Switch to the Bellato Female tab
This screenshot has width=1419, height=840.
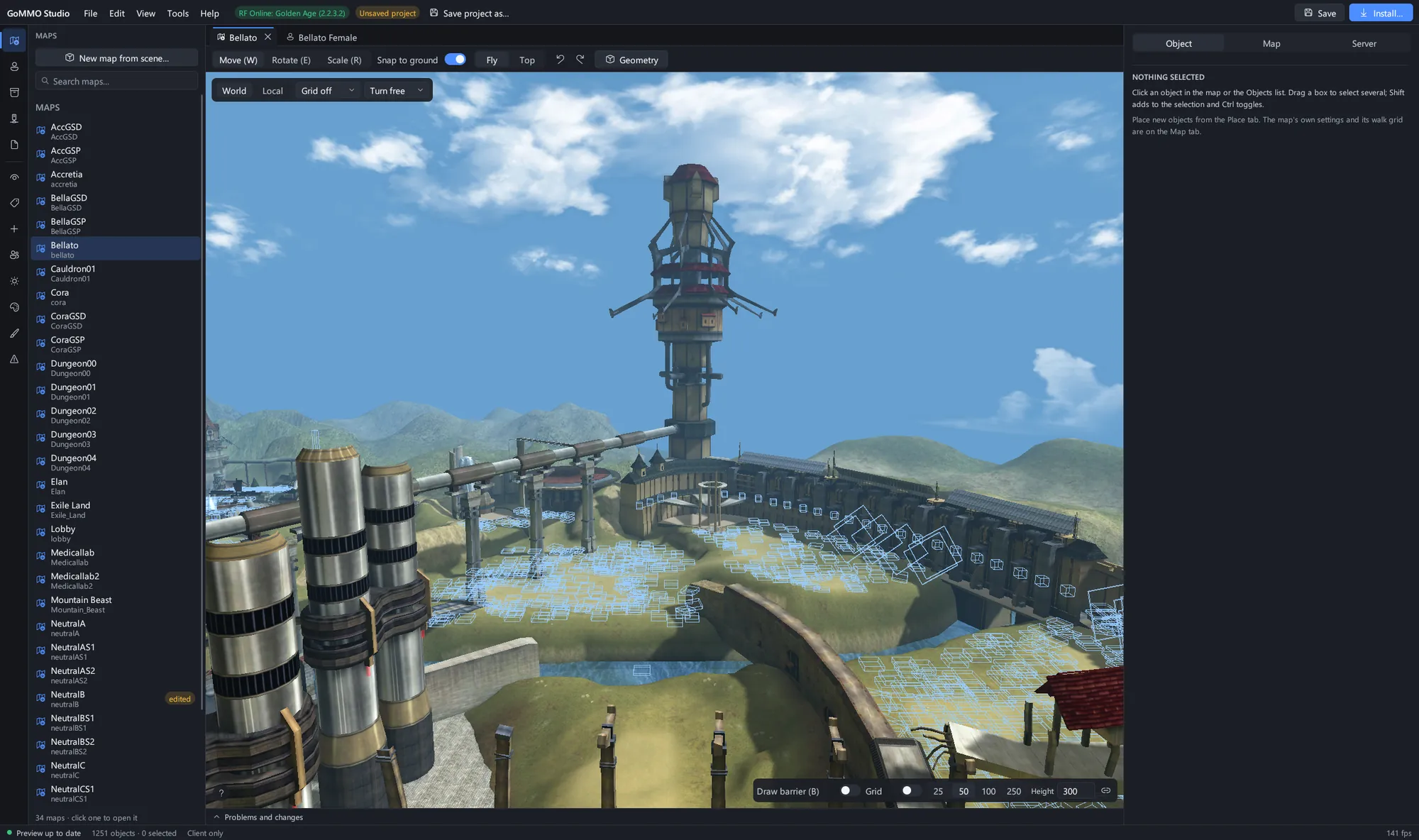tap(321, 38)
